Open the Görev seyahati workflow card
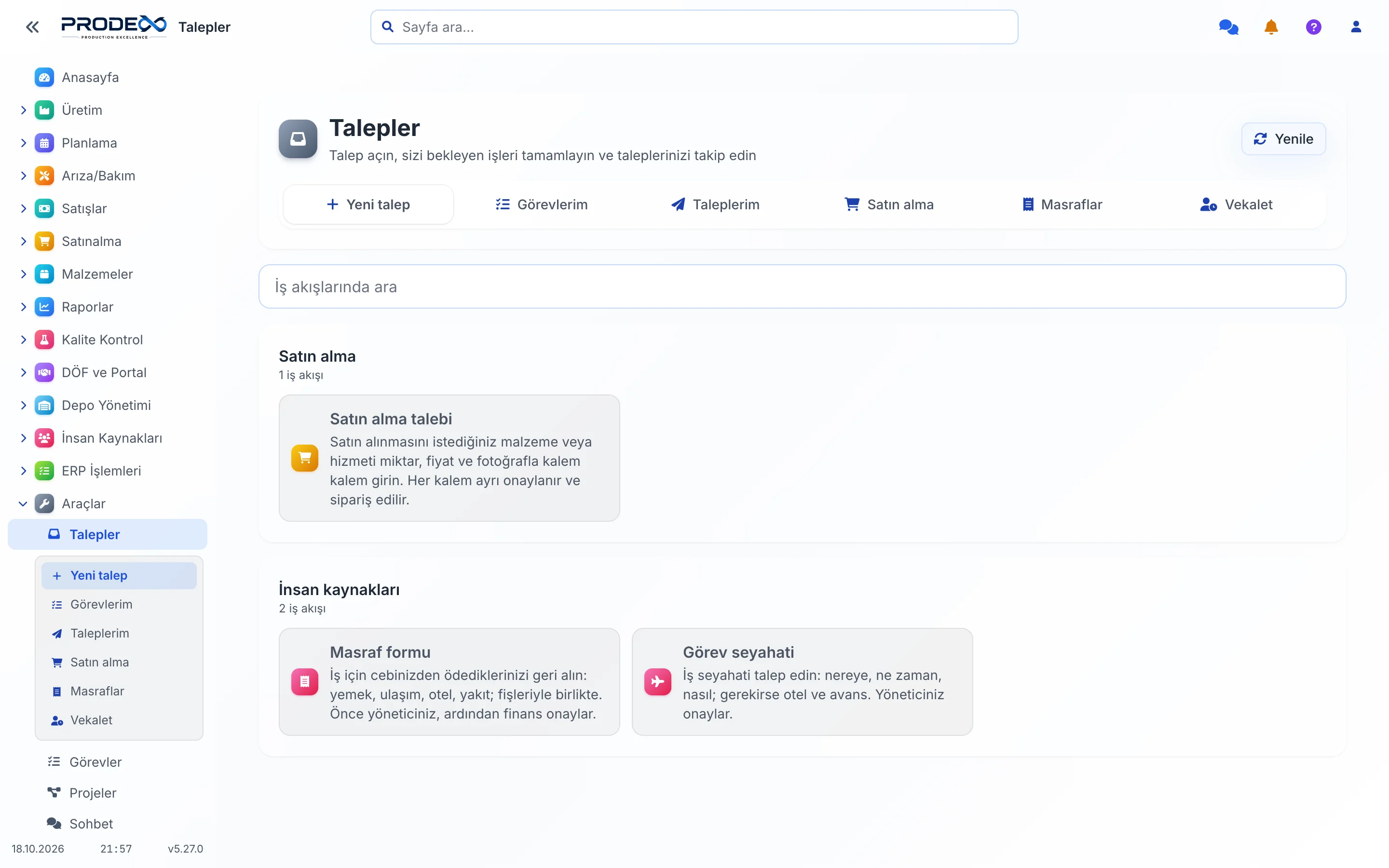The height and width of the screenshot is (868, 1389). pos(802,681)
